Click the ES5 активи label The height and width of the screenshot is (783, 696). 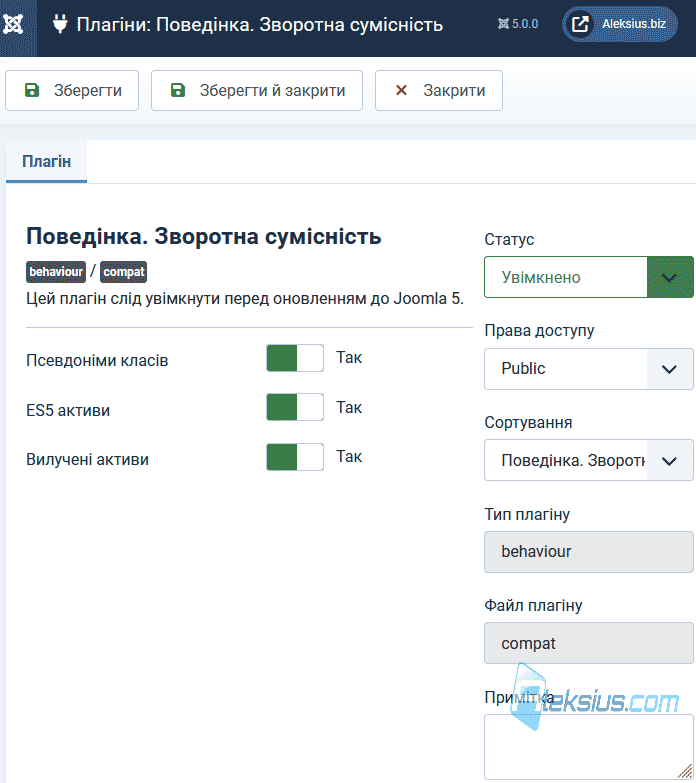point(68,410)
